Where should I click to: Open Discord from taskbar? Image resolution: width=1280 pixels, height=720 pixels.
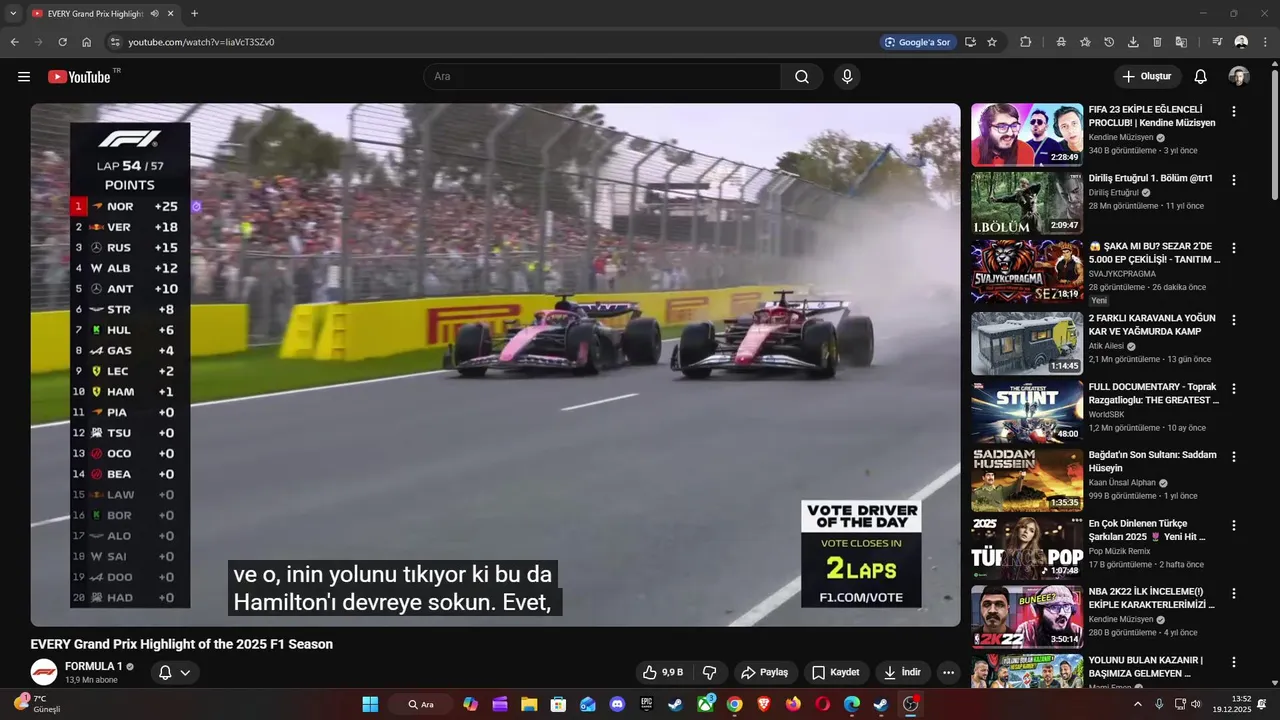click(617, 704)
